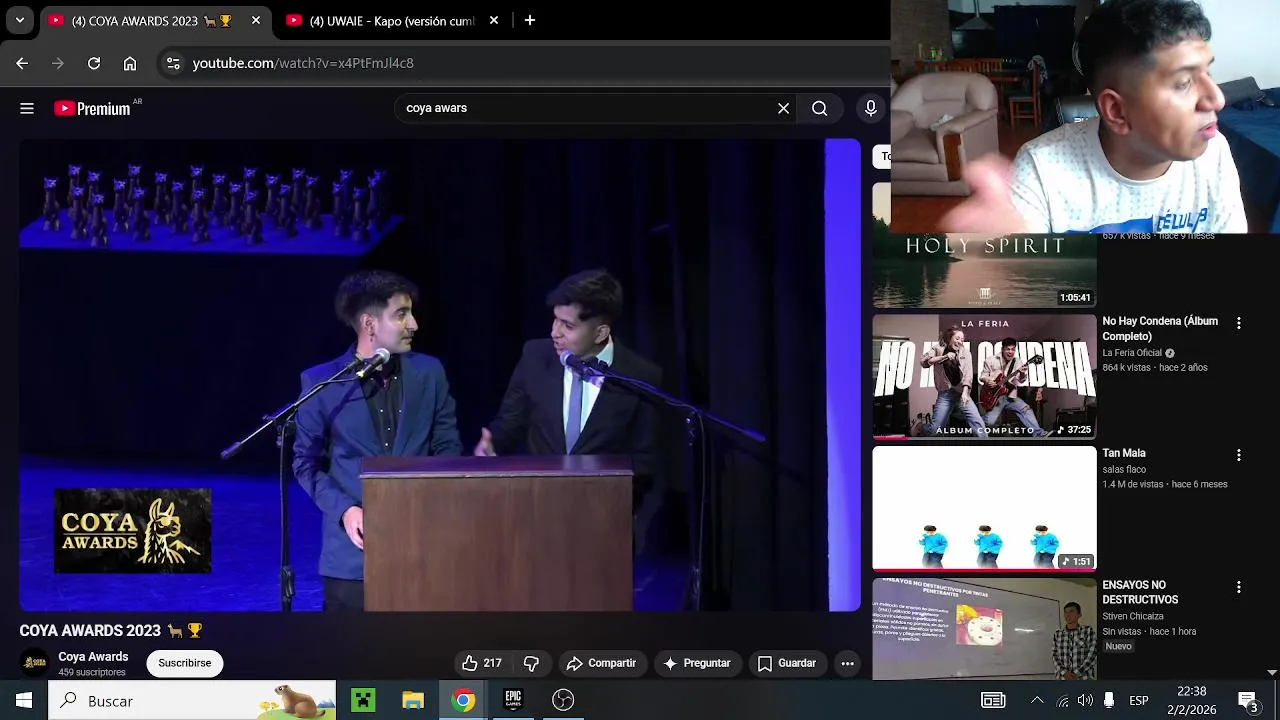Click the Windows Buscar search box
This screenshot has height=720, width=1280.
[192, 700]
